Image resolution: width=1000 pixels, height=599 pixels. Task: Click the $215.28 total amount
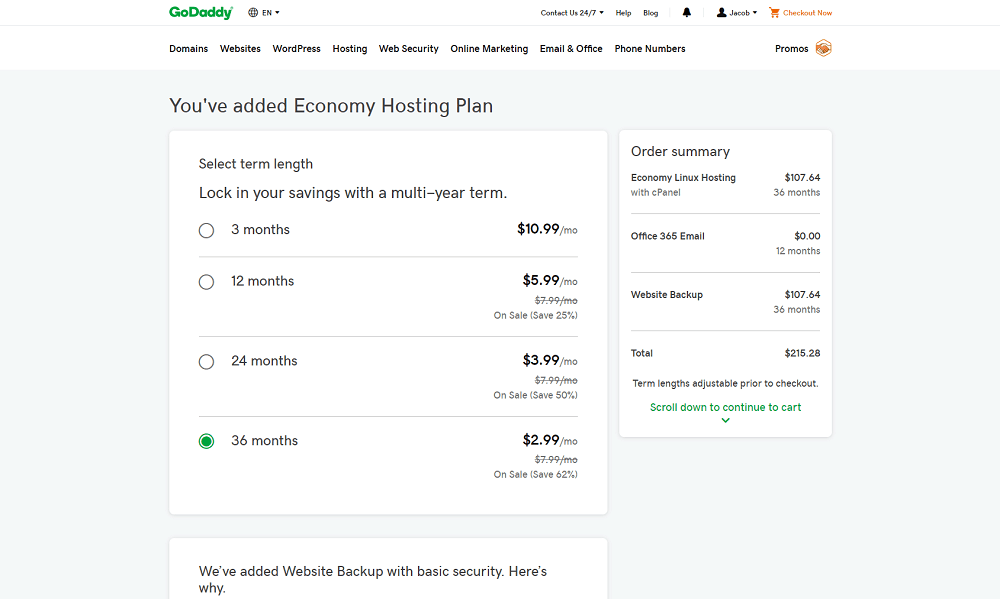point(802,353)
